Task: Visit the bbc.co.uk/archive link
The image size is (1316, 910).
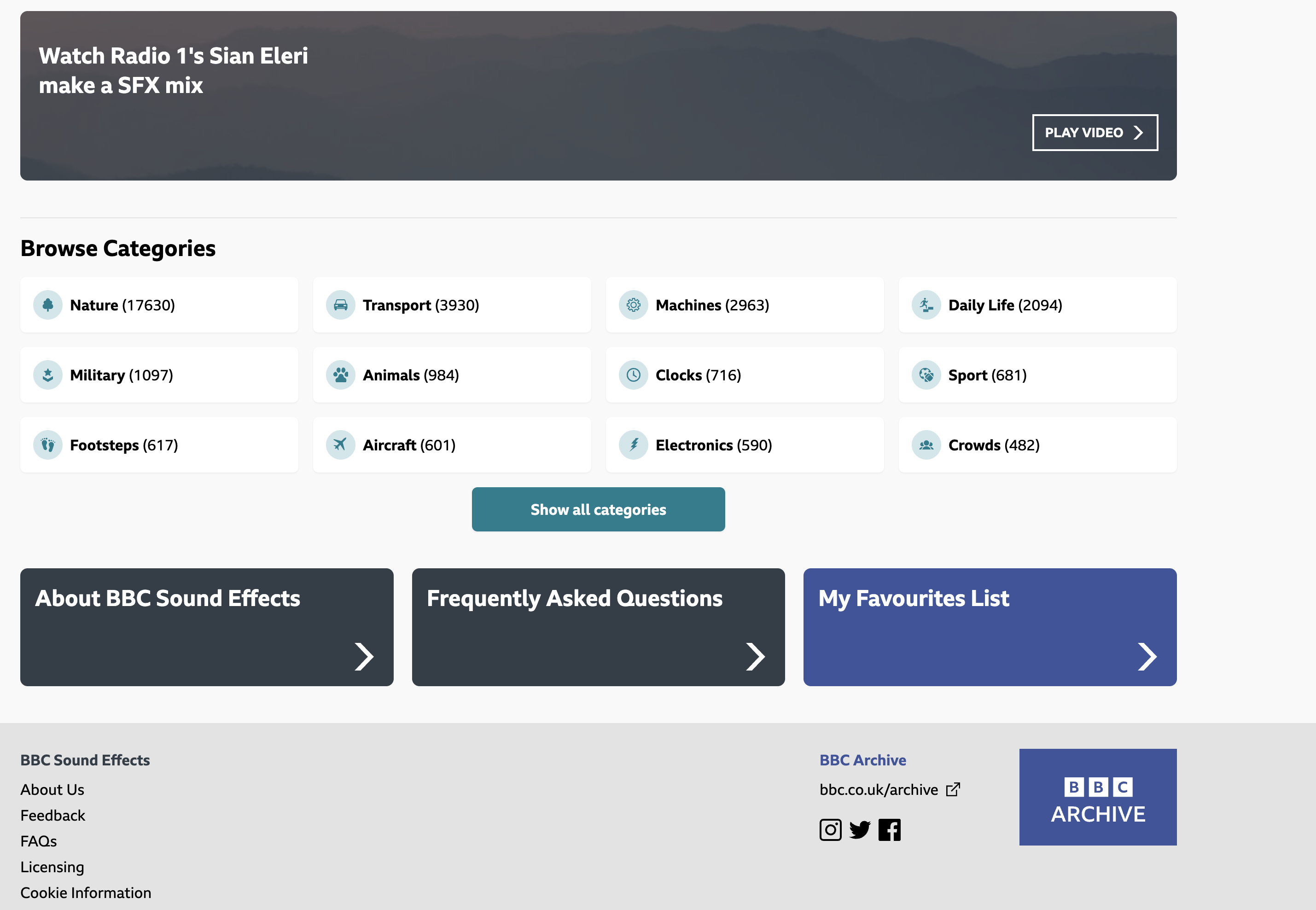Action: point(878,789)
